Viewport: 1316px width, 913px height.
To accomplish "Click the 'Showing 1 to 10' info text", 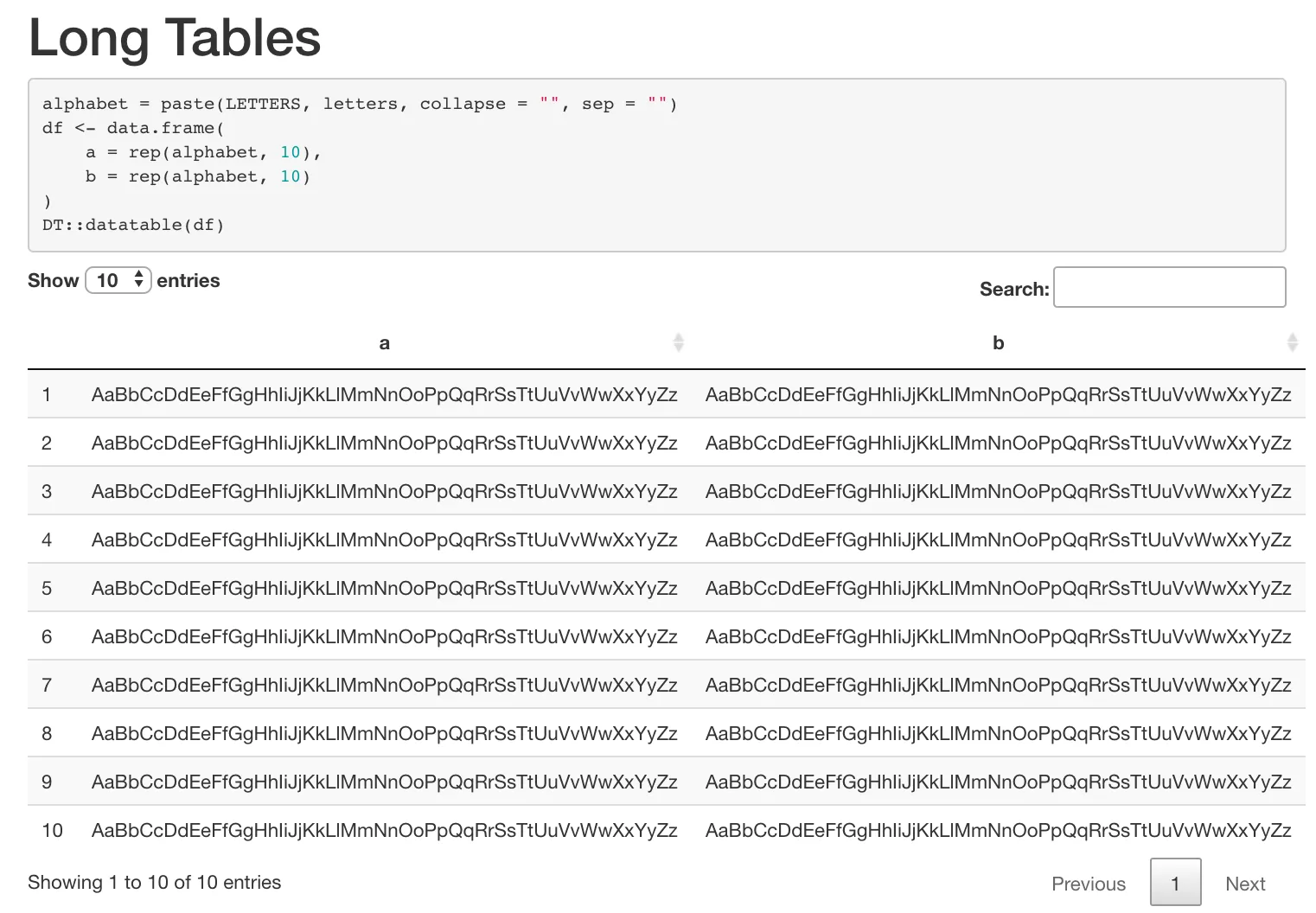I will tap(155, 883).
